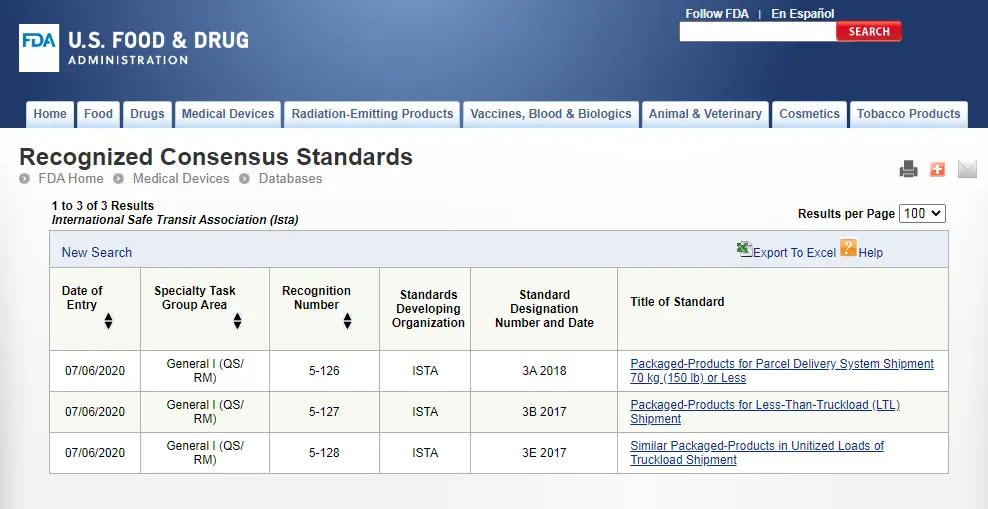Viewport: 988px width, 509px height.
Task: Click the International Safe Transit Association (Ista) text
Action: pyautogui.click(x=175, y=220)
